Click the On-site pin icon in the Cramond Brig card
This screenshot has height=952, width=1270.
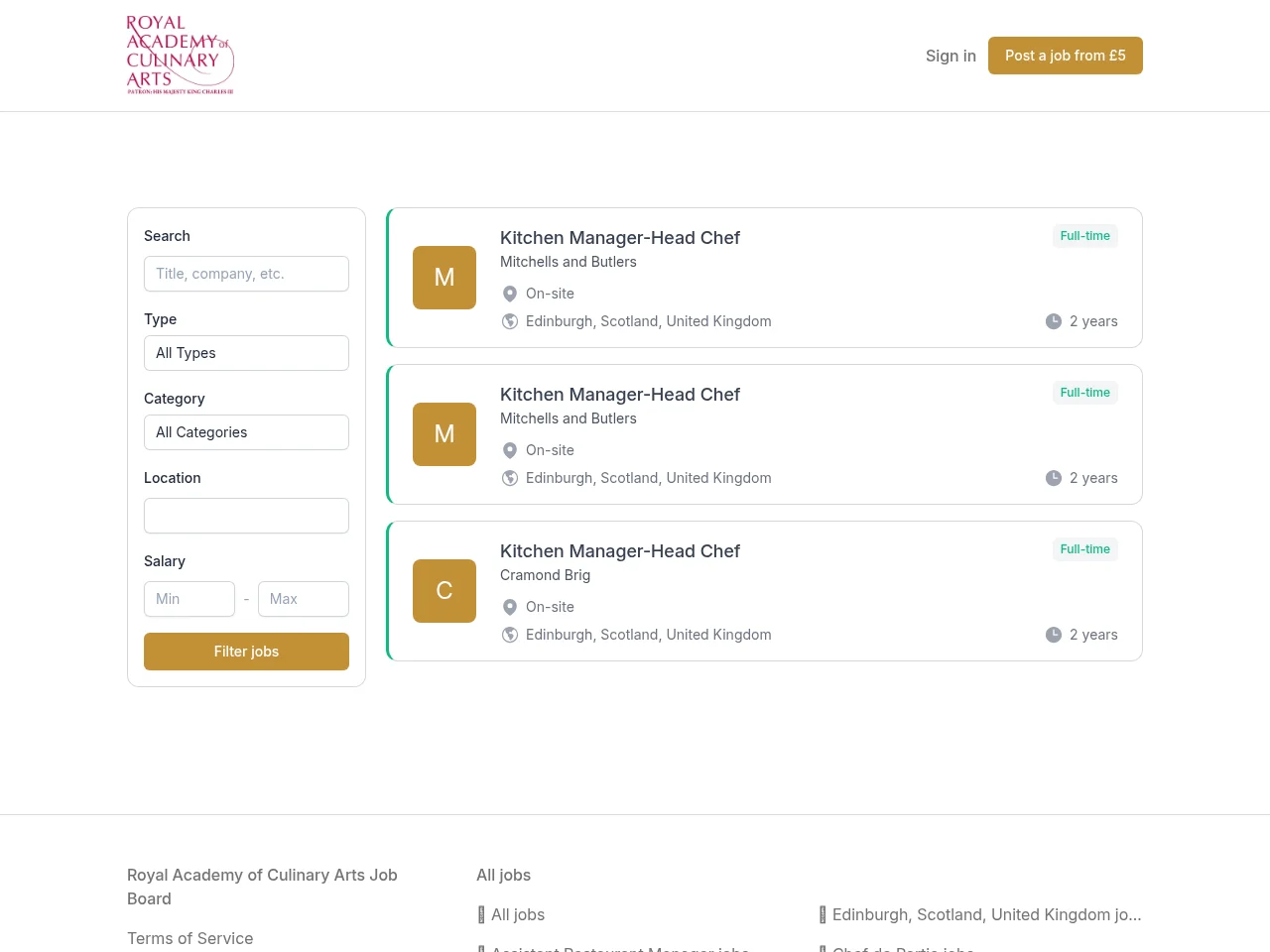(x=510, y=607)
